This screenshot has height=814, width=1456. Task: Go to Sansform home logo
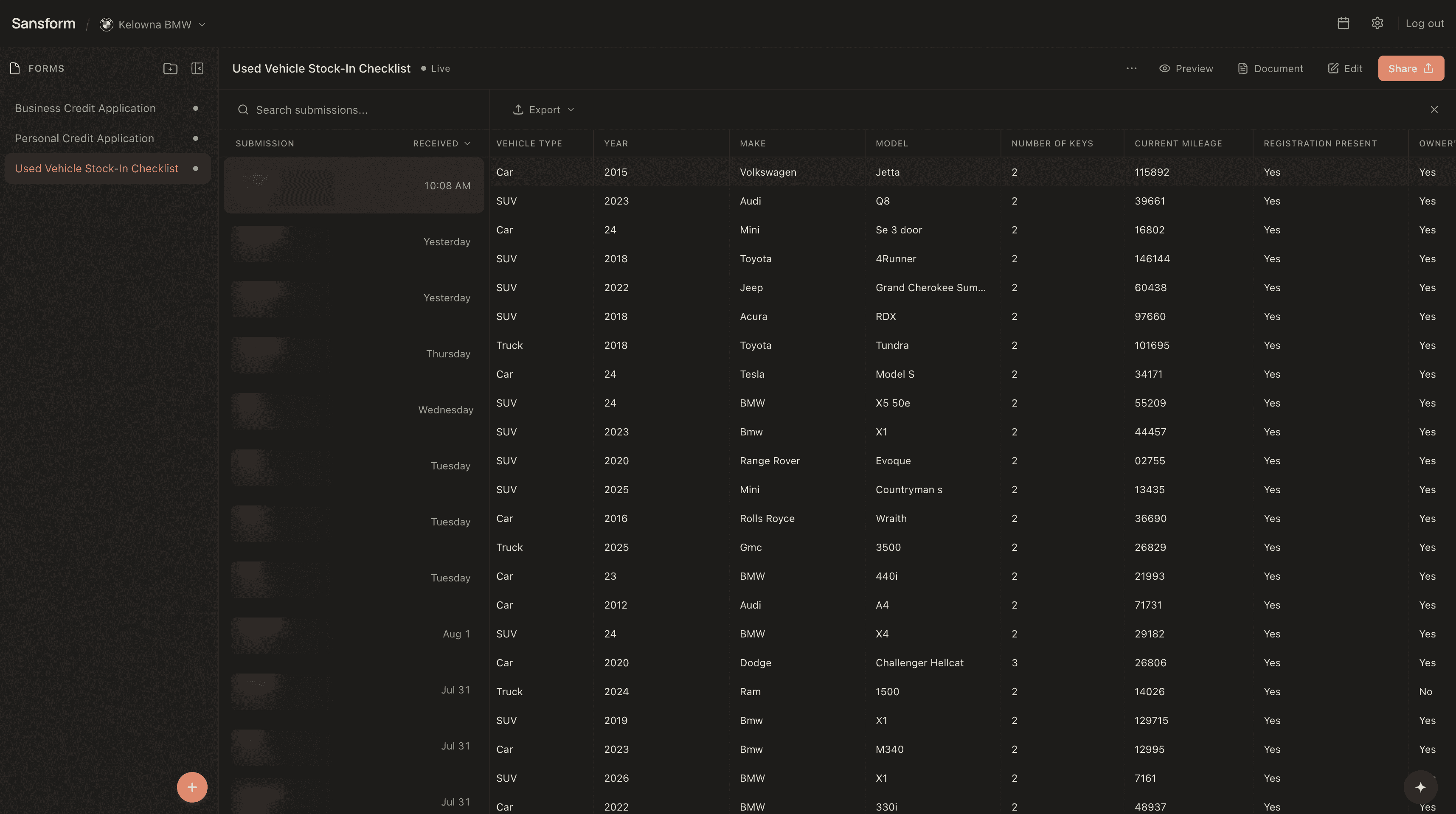click(x=44, y=23)
